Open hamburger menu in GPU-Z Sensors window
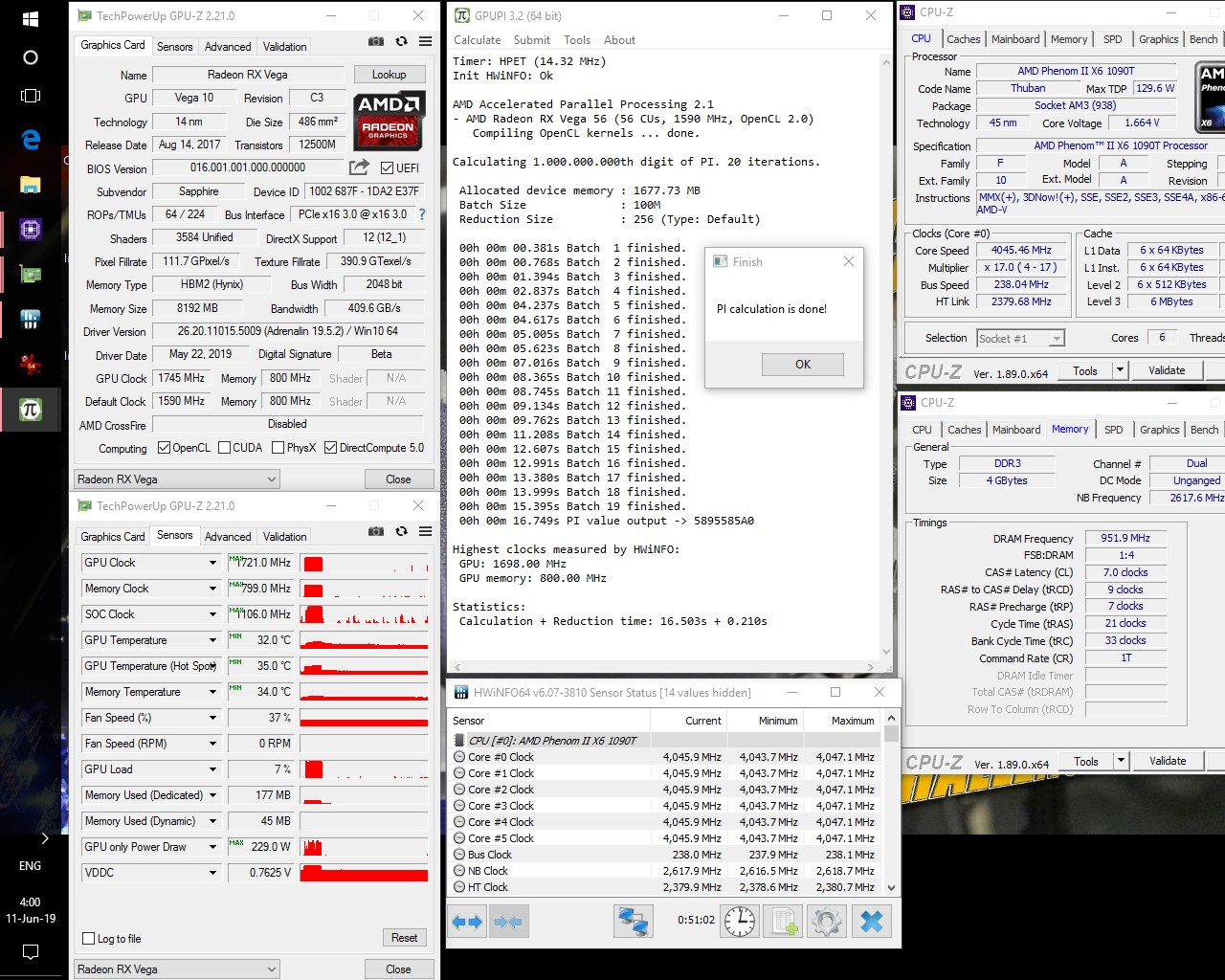Viewport: 1225px width, 980px height. pyautogui.click(x=426, y=532)
